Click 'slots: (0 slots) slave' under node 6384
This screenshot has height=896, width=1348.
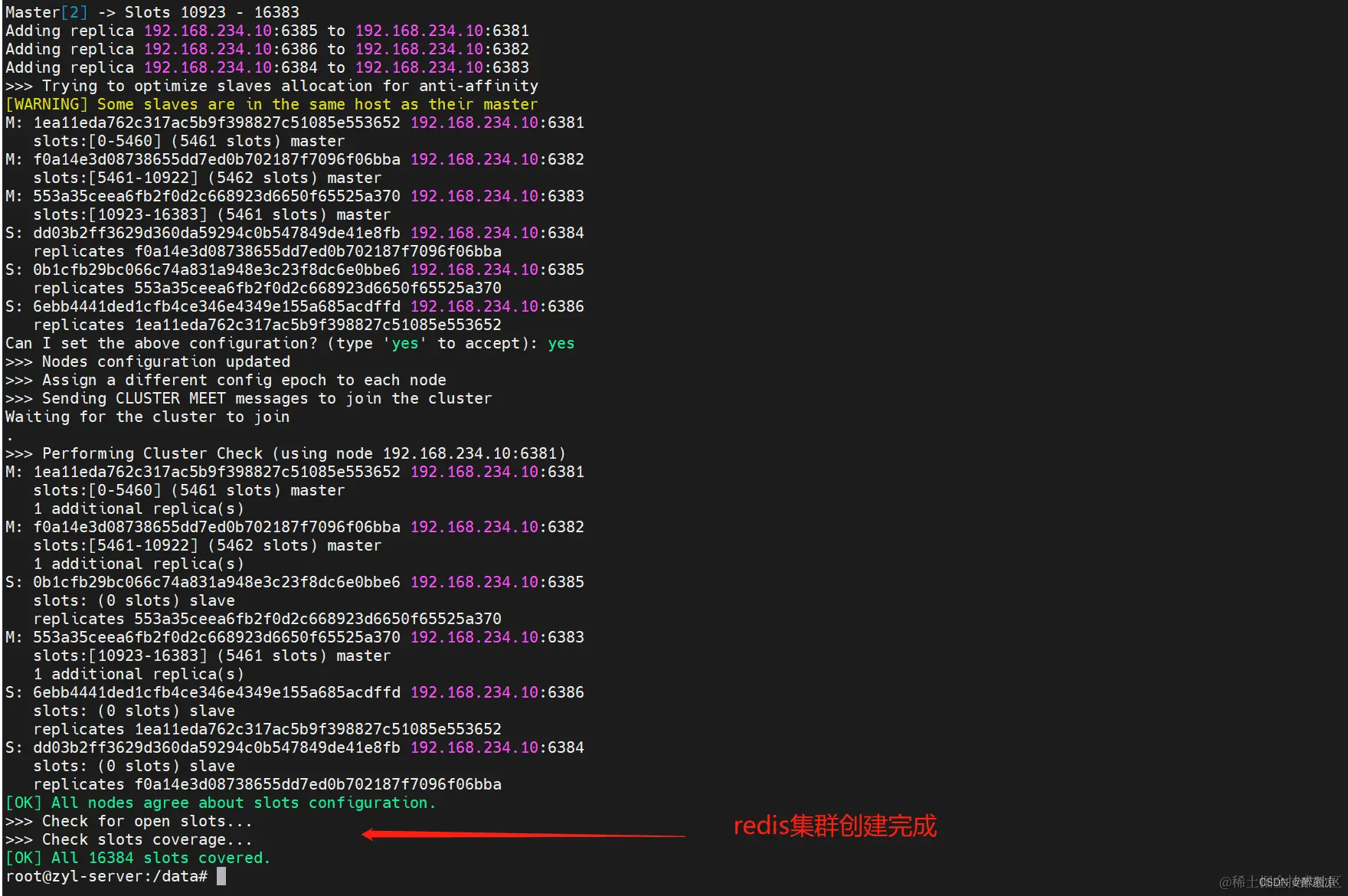click(x=134, y=766)
